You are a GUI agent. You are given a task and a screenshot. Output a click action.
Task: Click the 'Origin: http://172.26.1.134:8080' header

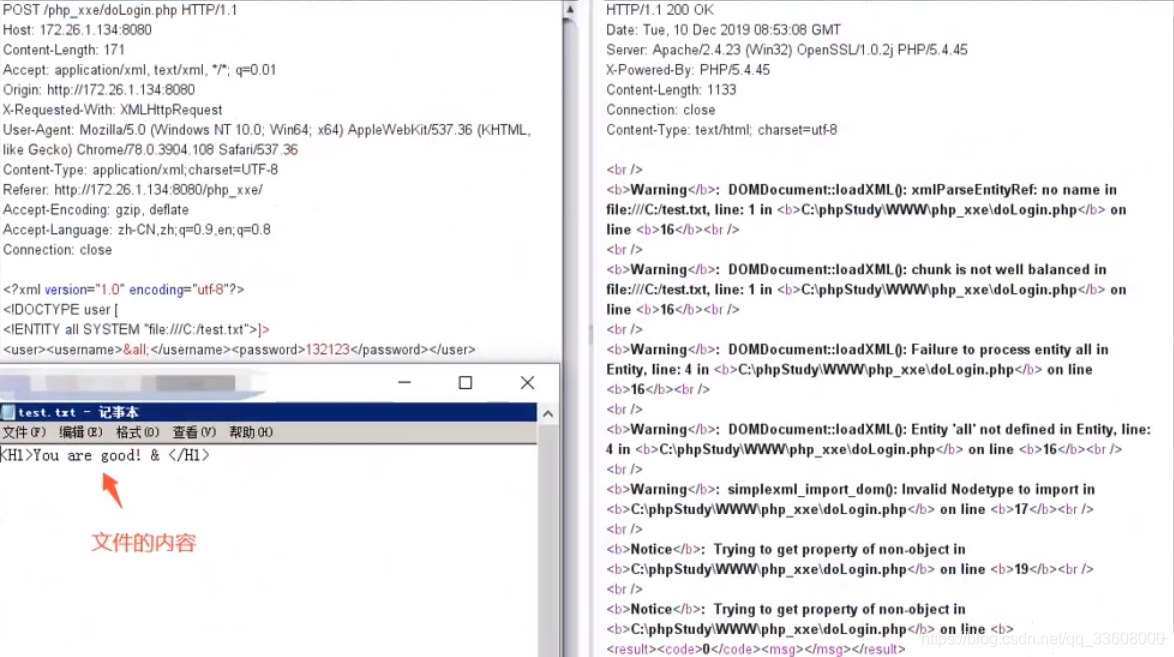pyautogui.click(x=99, y=90)
